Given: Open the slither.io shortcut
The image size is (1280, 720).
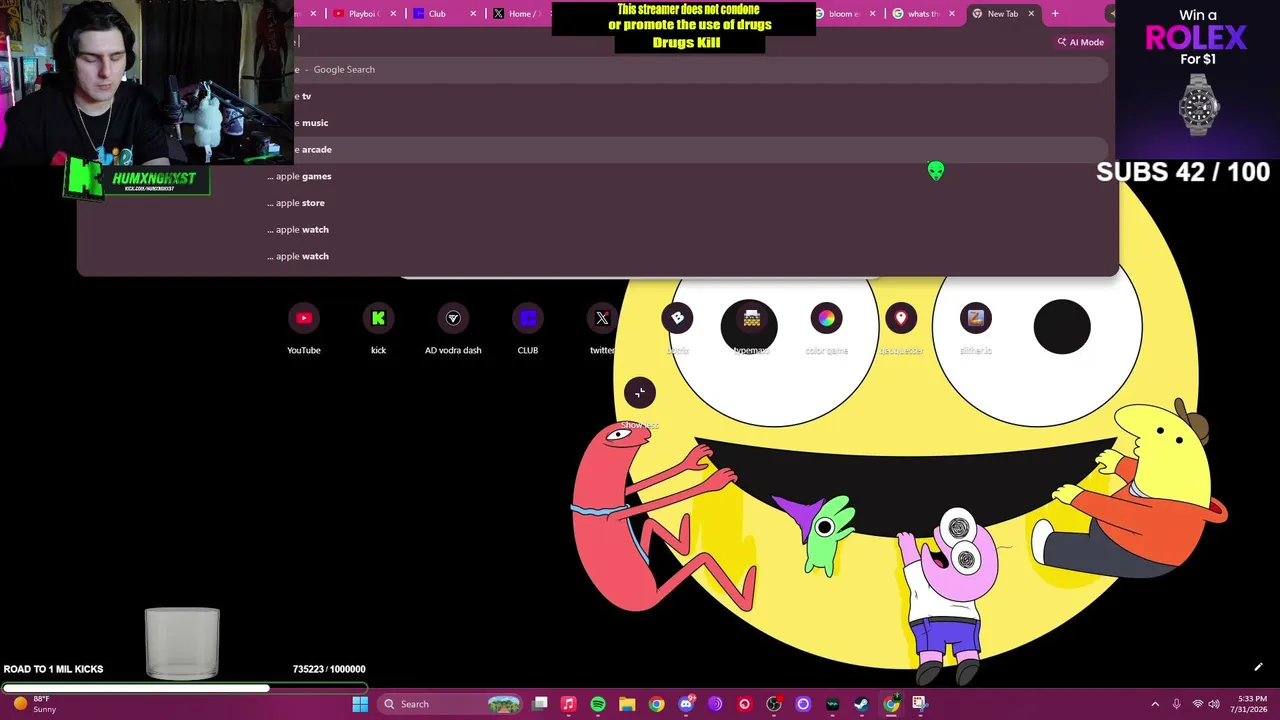Looking at the screenshot, I should (x=975, y=328).
